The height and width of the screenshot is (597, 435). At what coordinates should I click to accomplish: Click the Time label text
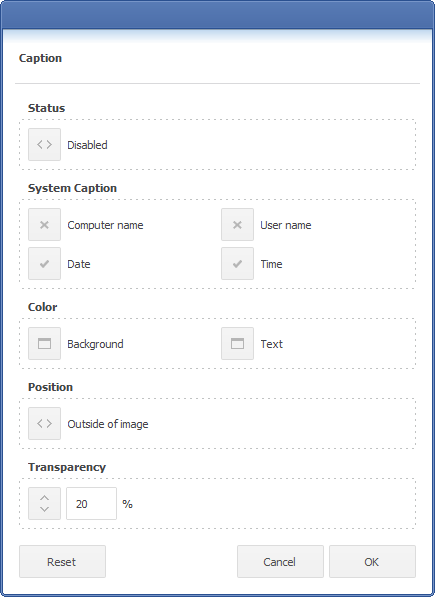271,264
